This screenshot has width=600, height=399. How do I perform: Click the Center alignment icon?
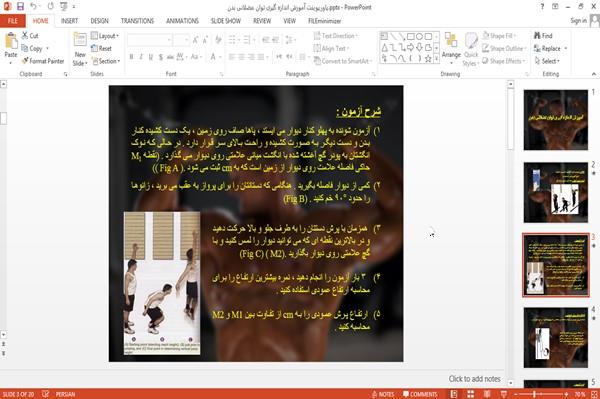[x=241, y=57]
